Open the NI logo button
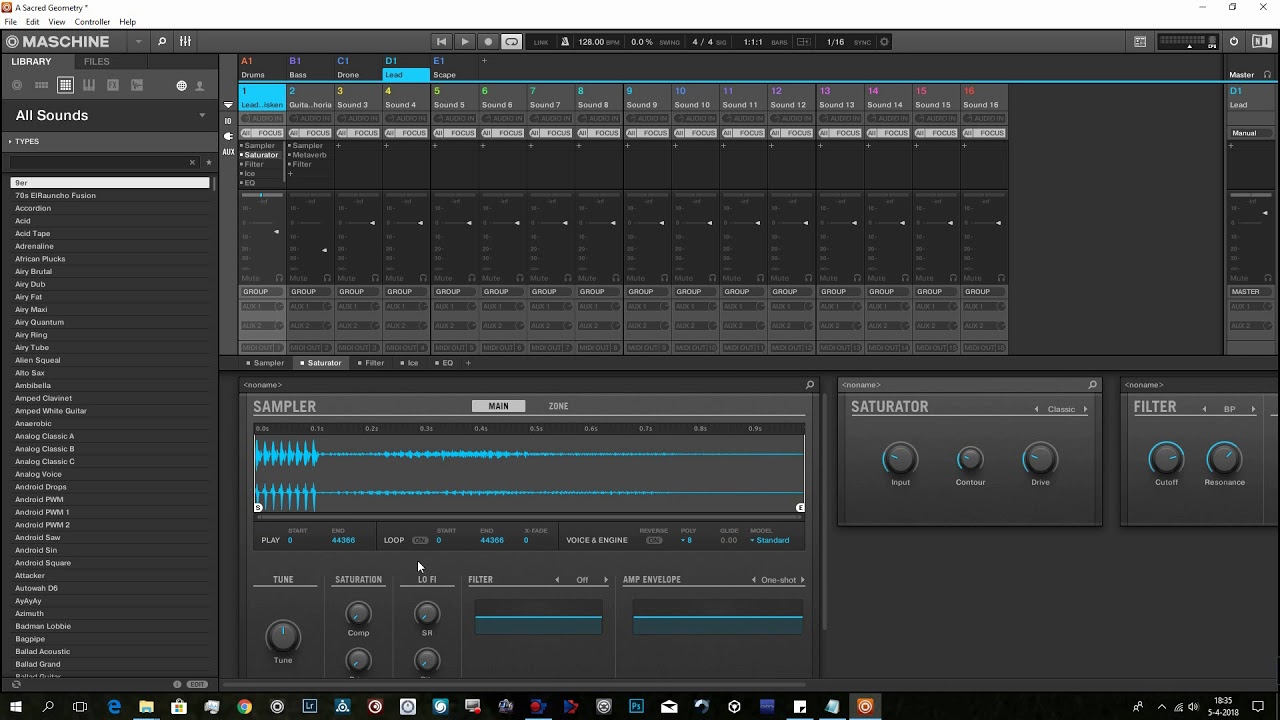 pyautogui.click(x=1261, y=42)
